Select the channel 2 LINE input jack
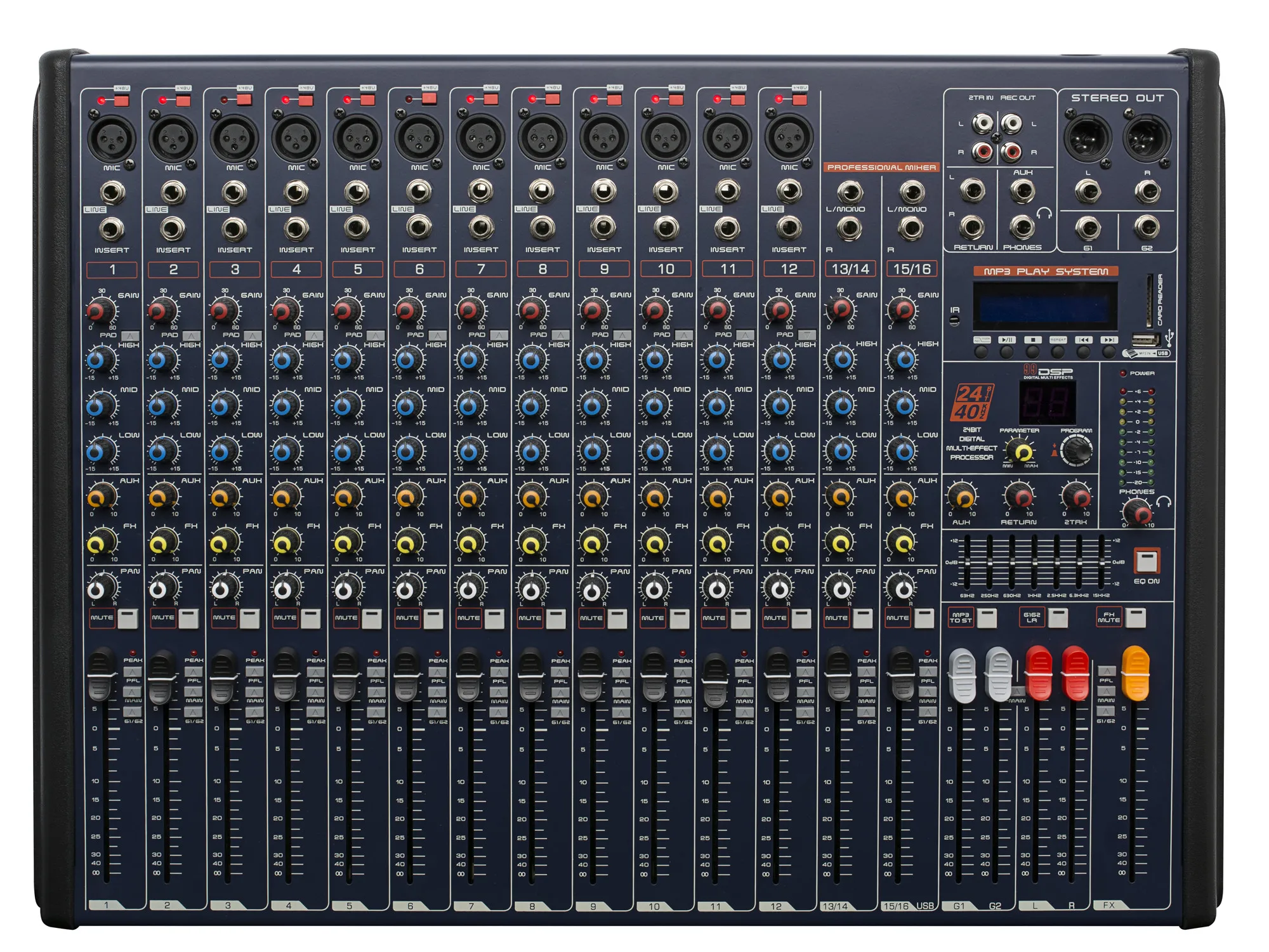This screenshot has width=1269, height=952. pyautogui.click(x=174, y=192)
